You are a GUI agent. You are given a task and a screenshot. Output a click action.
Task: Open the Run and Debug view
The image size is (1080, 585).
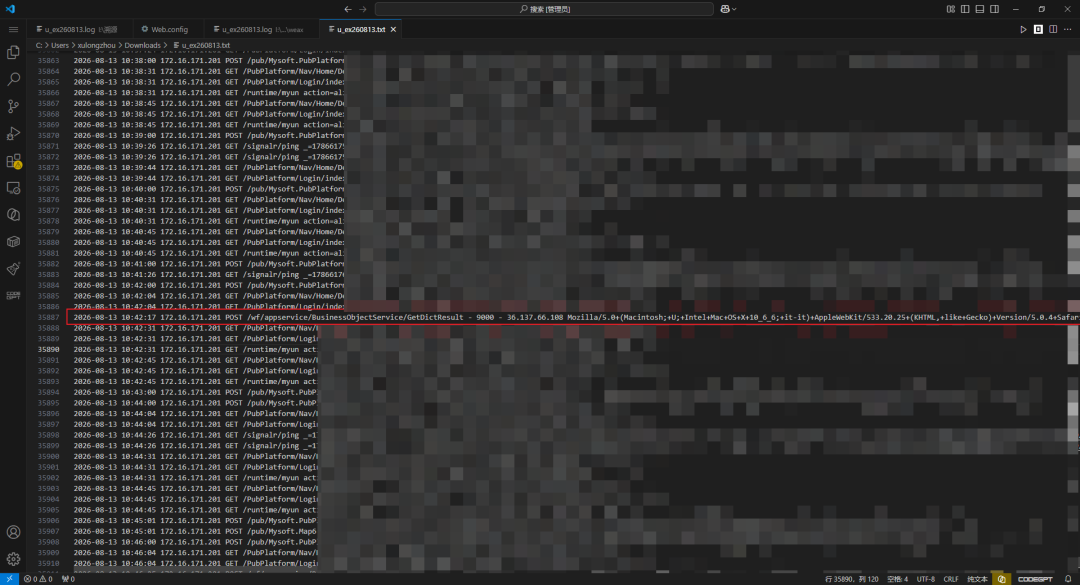tap(13, 134)
